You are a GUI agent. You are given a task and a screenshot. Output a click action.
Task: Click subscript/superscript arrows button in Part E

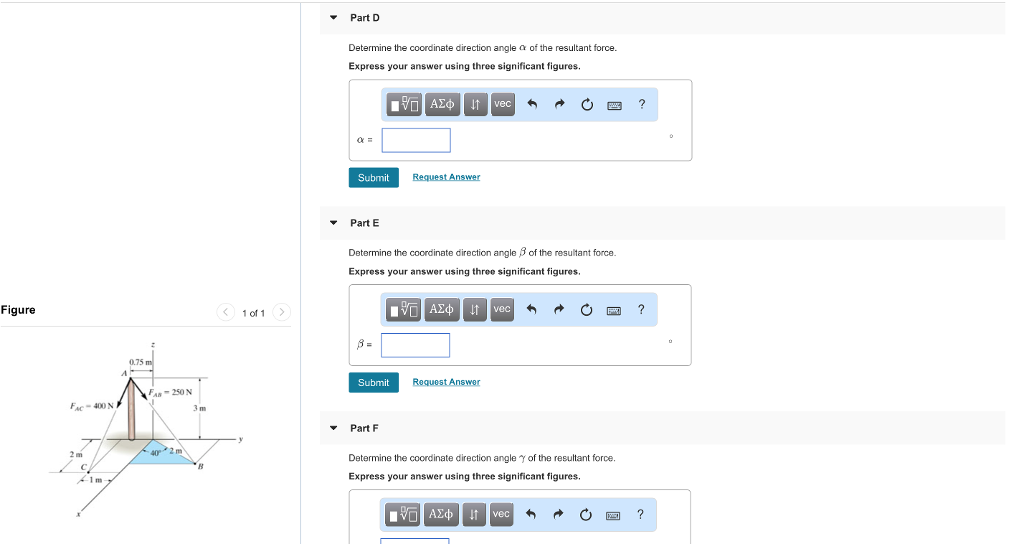[x=475, y=310]
